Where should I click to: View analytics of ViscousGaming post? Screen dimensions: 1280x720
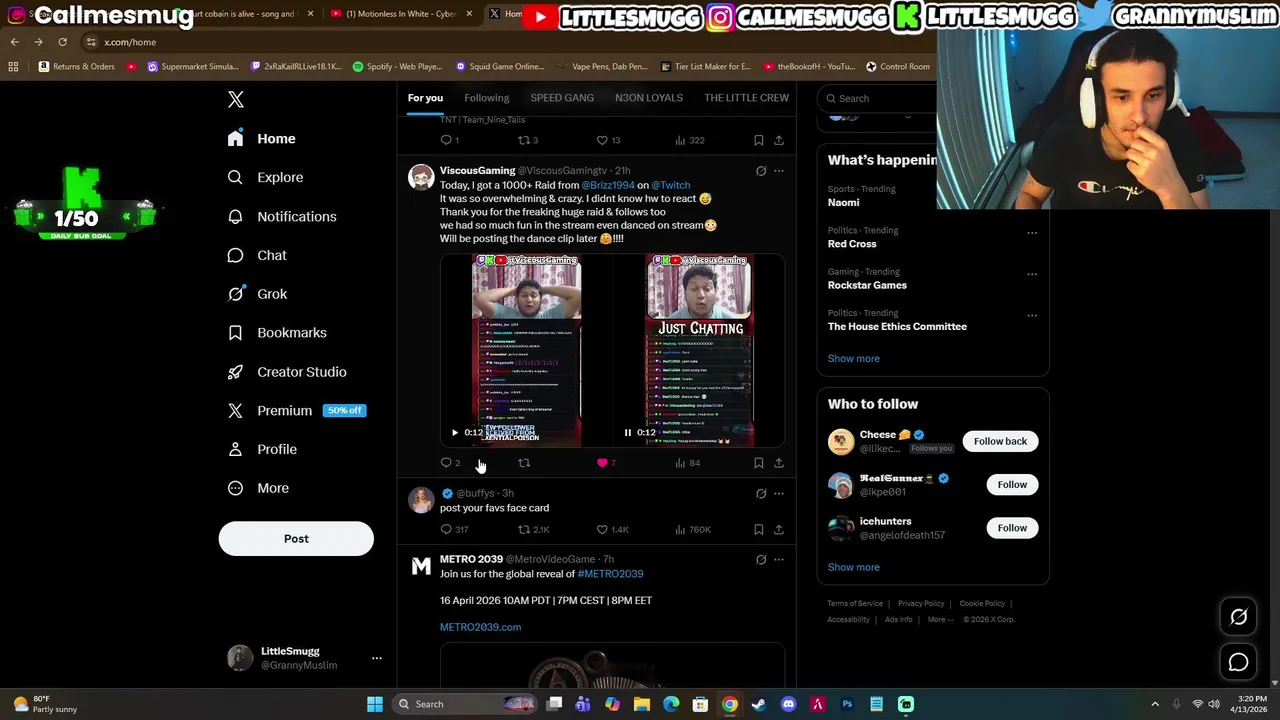(x=687, y=463)
